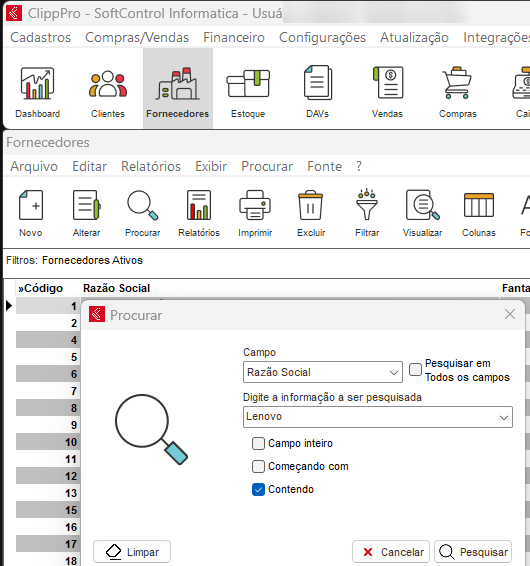
Task: Select supplier row with code 1
Action: click(x=48, y=306)
